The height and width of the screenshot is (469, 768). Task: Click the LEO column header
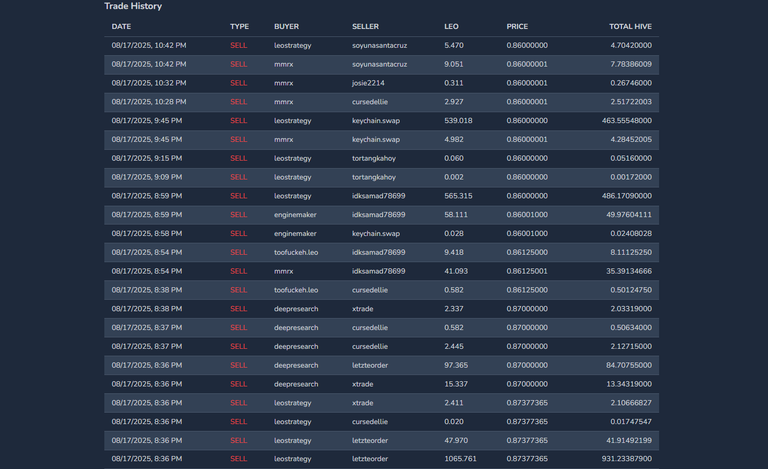pos(451,26)
